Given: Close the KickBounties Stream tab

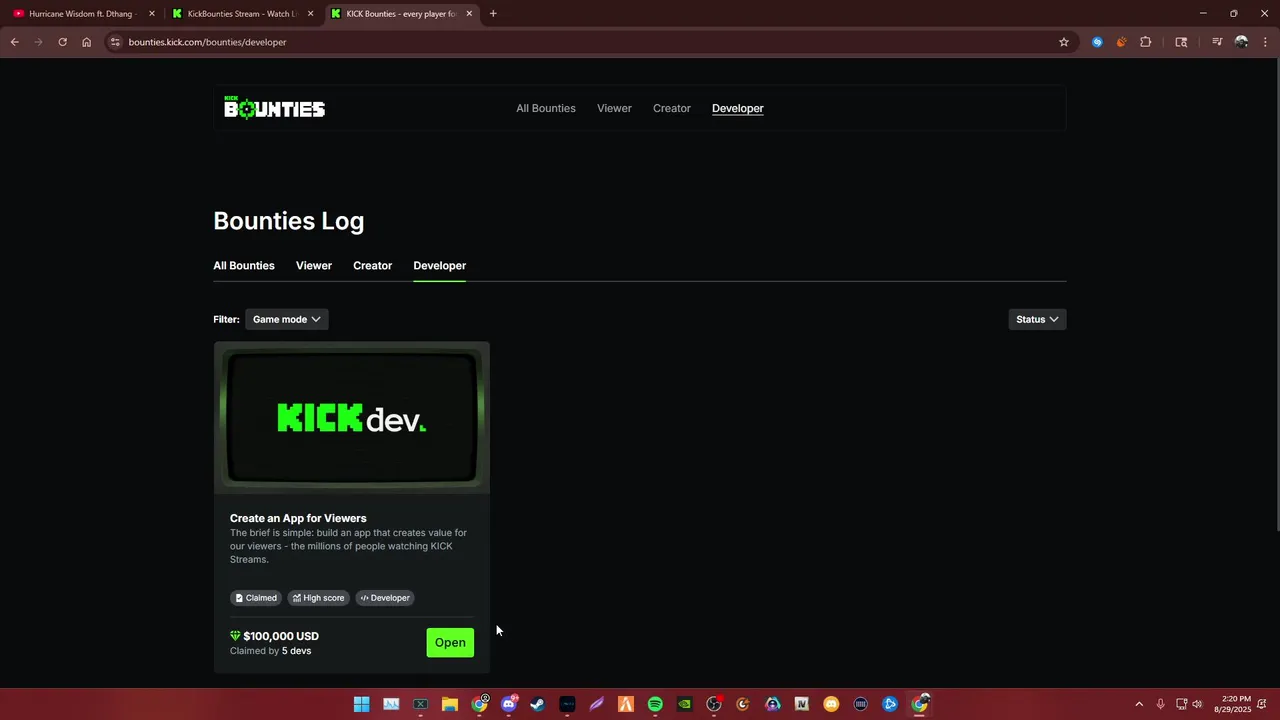Looking at the screenshot, I should point(310,14).
